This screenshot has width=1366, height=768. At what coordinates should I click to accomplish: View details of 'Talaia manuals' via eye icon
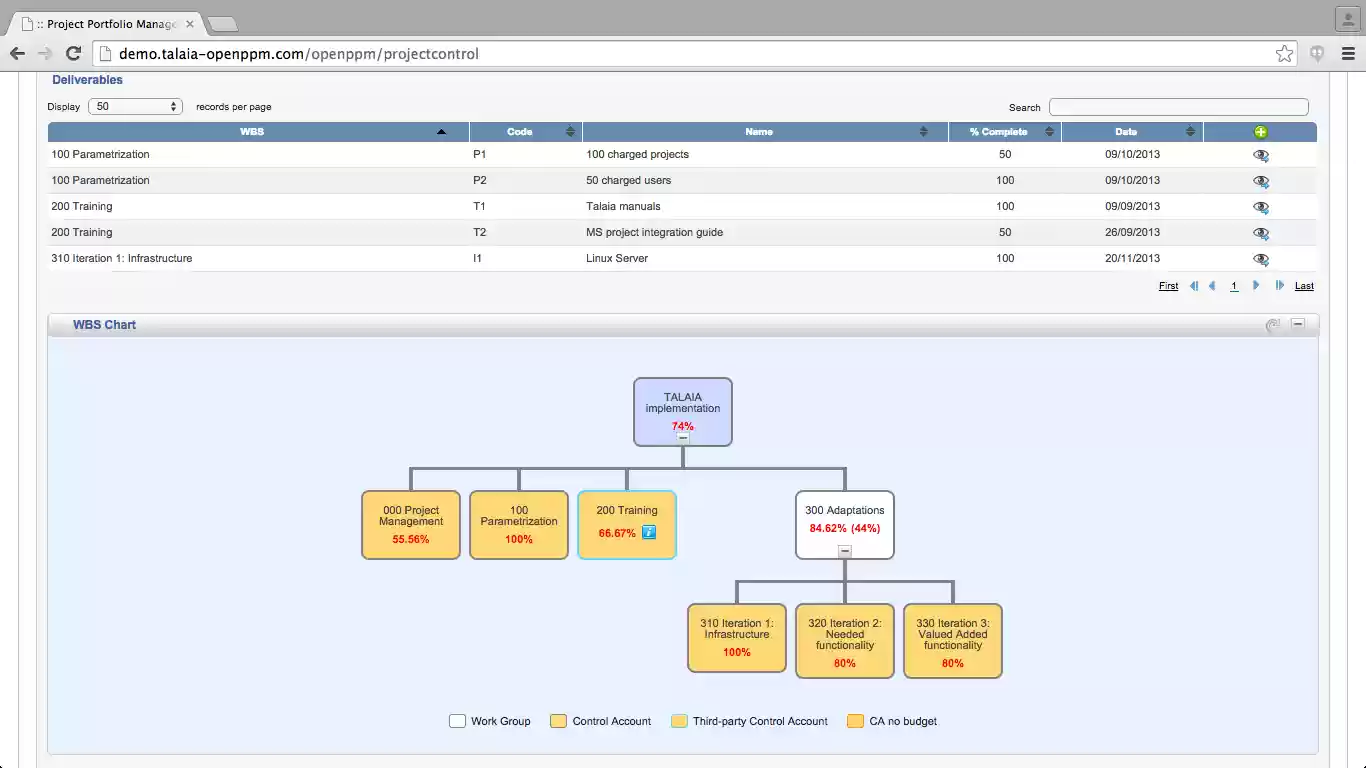point(1260,207)
